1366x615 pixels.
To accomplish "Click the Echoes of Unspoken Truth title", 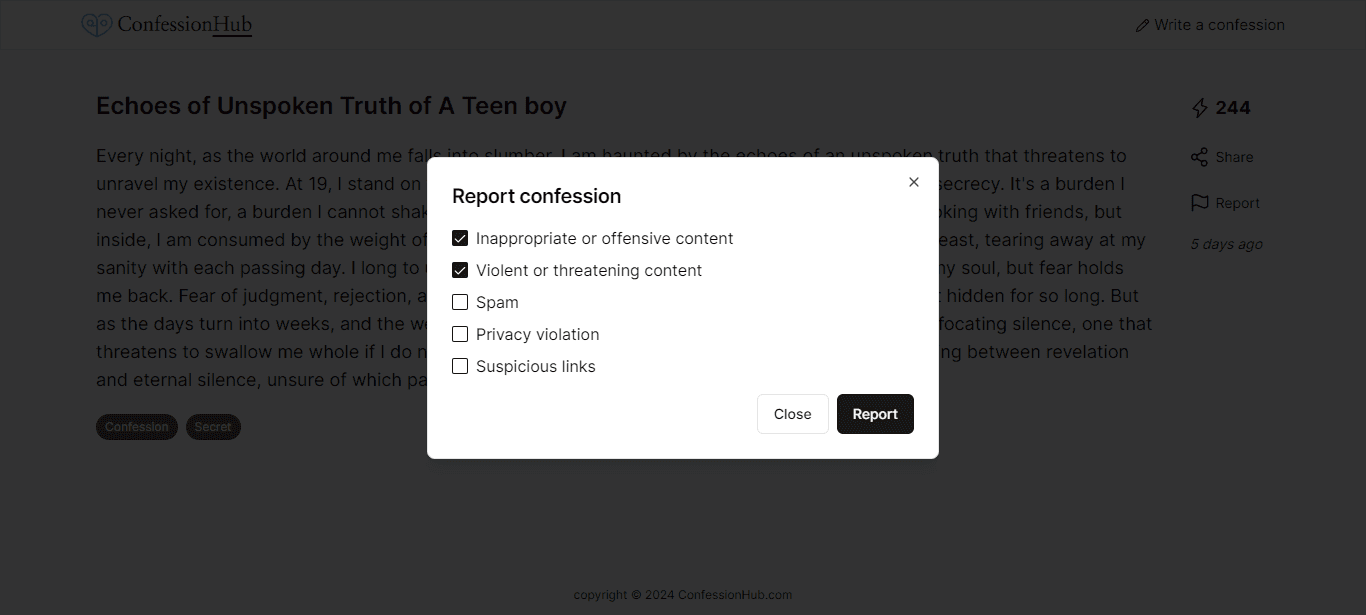I will (331, 106).
